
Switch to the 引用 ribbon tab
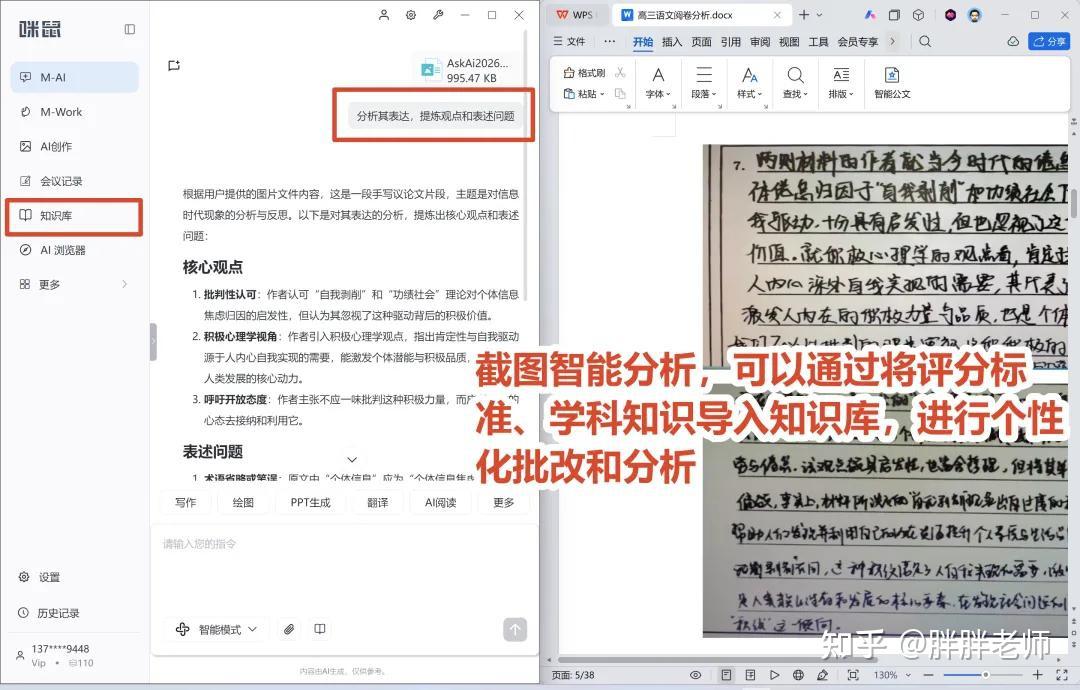(x=730, y=42)
